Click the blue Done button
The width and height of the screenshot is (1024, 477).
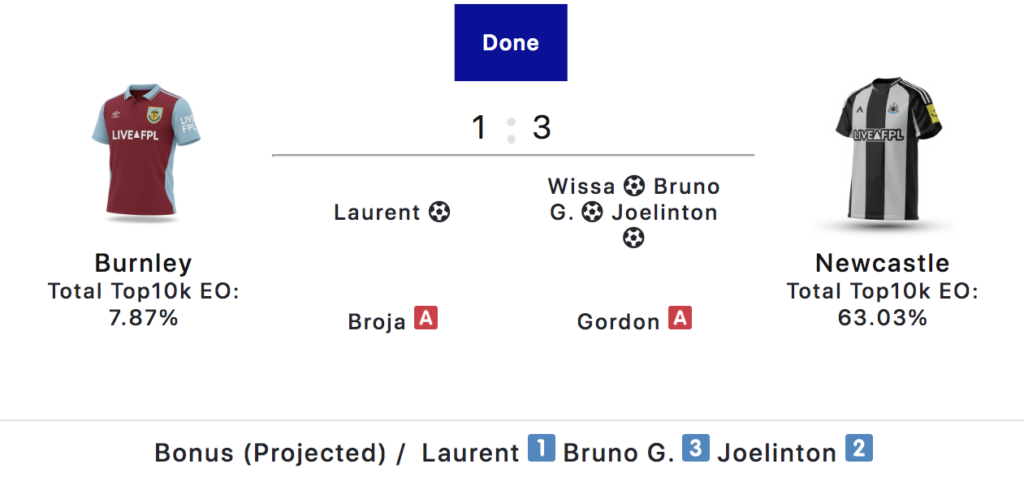pyautogui.click(x=510, y=43)
